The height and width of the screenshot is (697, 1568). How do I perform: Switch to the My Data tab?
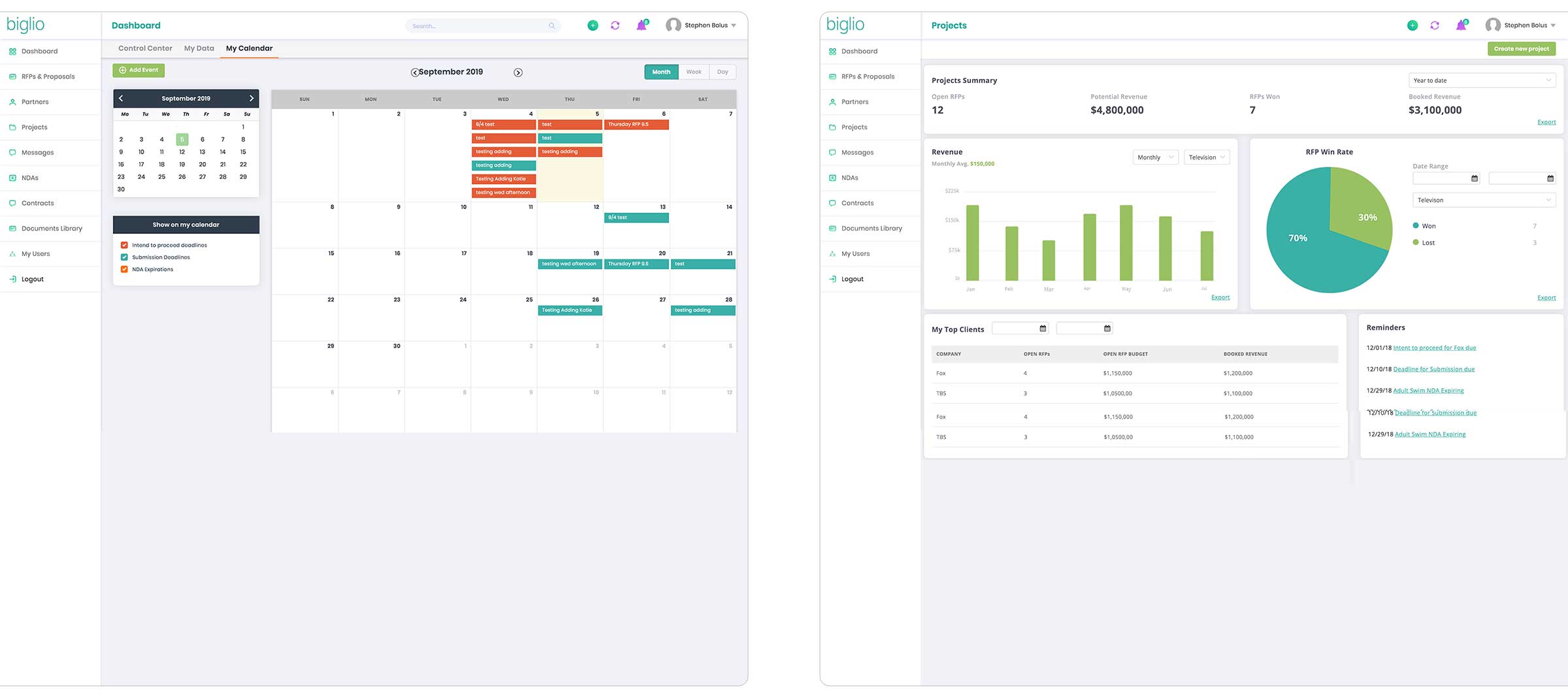[199, 48]
